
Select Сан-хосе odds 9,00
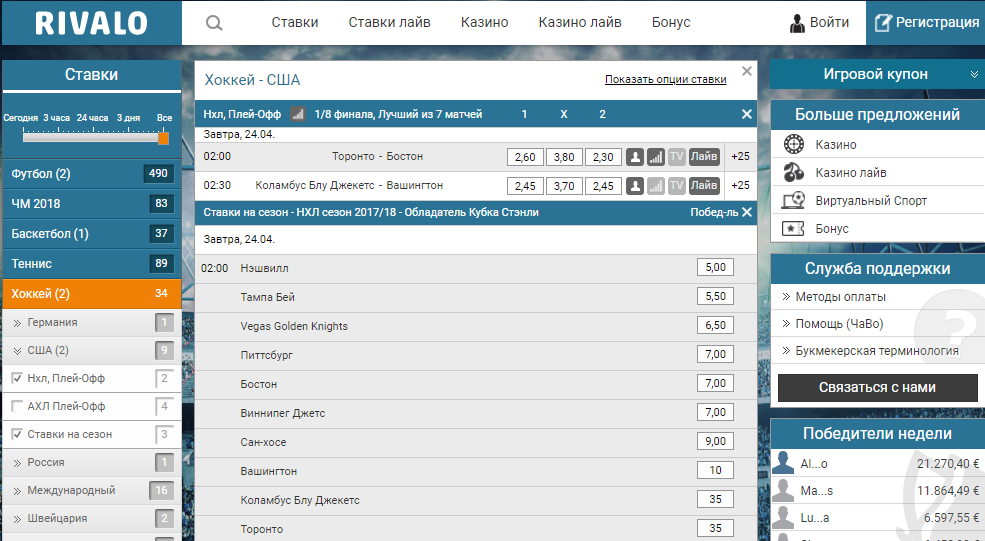[716, 441]
